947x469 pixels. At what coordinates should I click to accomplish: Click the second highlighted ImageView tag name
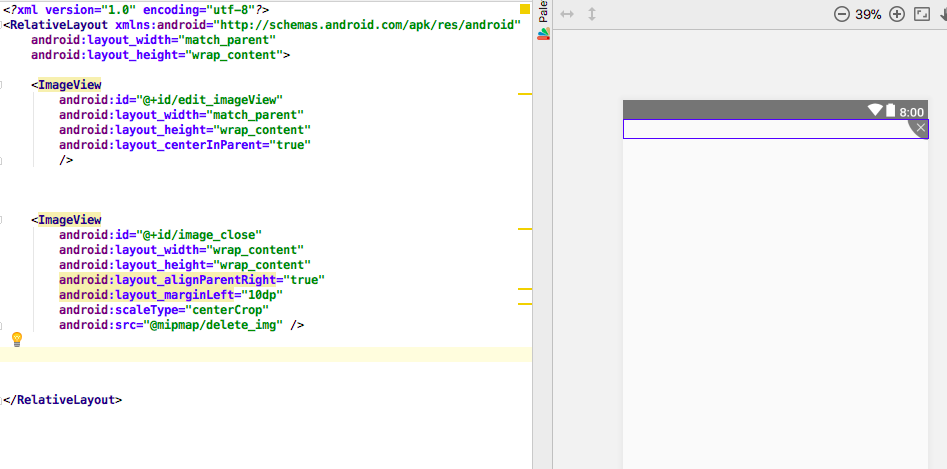(x=69, y=220)
